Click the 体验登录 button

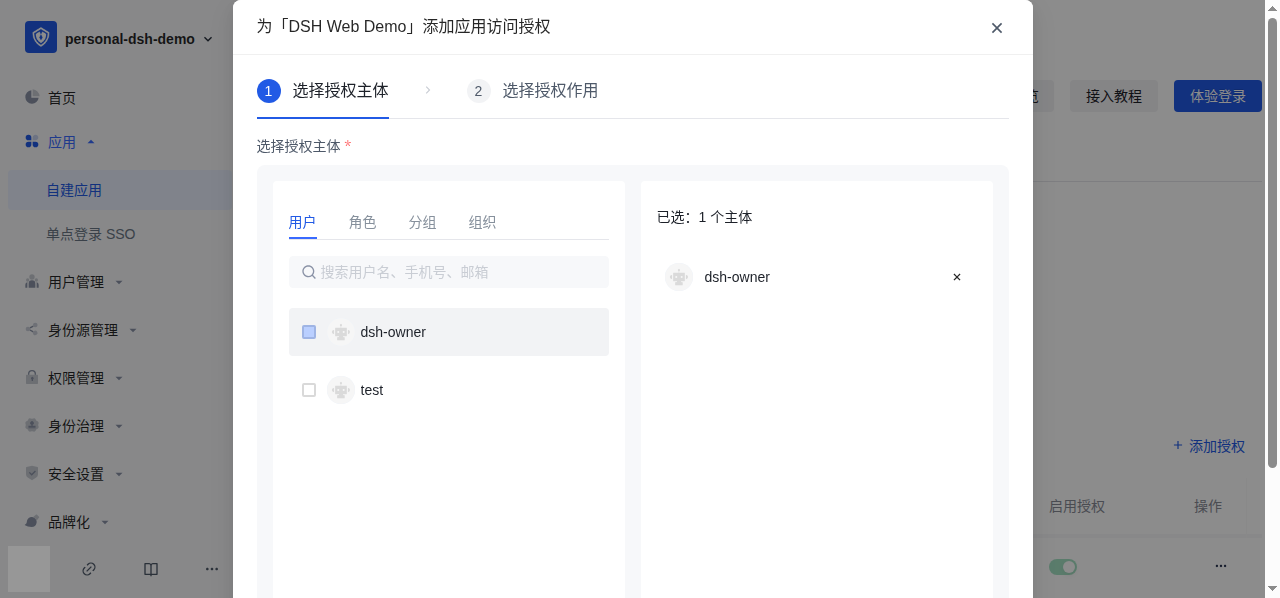click(x=1218, y=96)
